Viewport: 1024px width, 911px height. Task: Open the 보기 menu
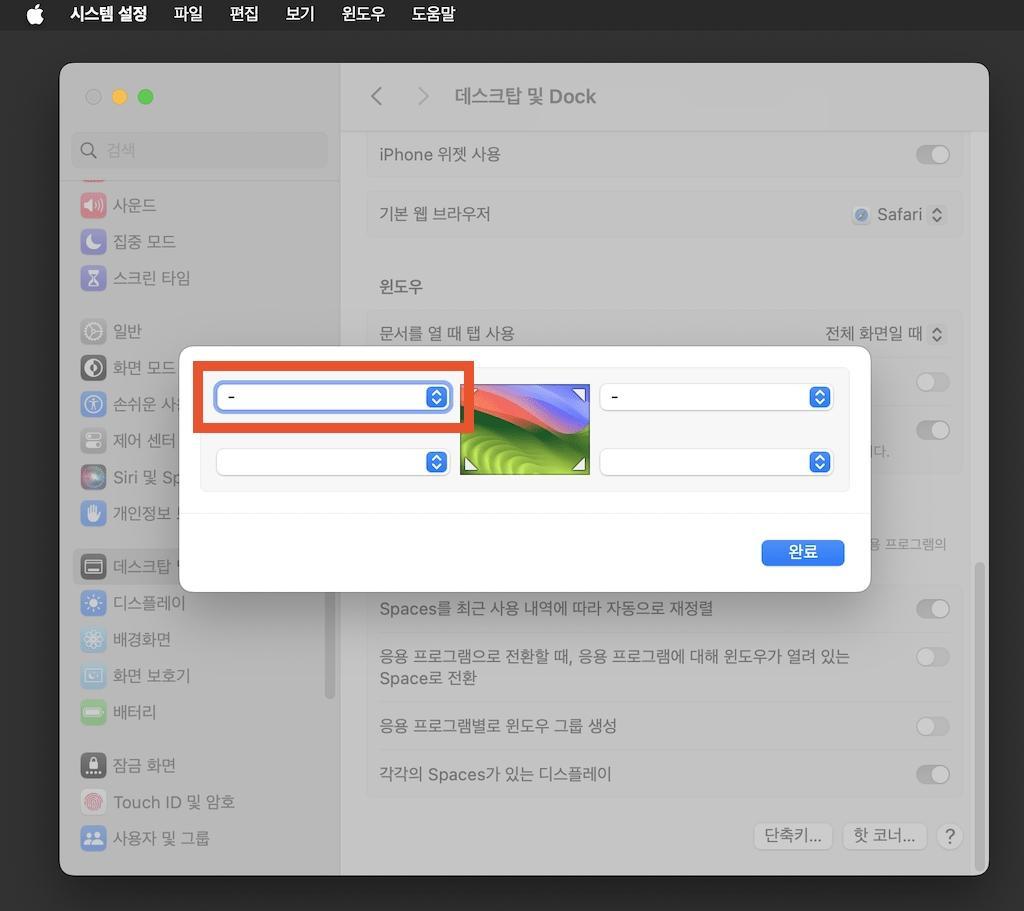coord(300,14)
